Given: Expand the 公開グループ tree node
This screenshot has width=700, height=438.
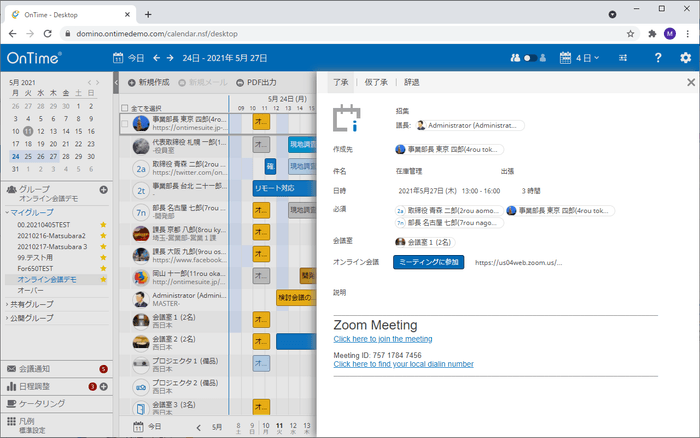Looking at the screenshot, I should (6, 318).
